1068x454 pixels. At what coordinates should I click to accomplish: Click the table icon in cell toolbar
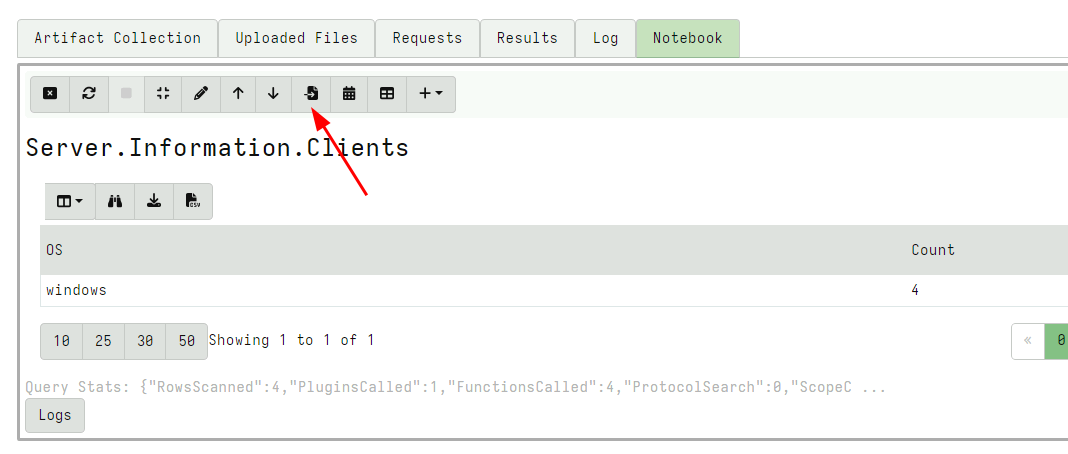click(x=387, y=94)
